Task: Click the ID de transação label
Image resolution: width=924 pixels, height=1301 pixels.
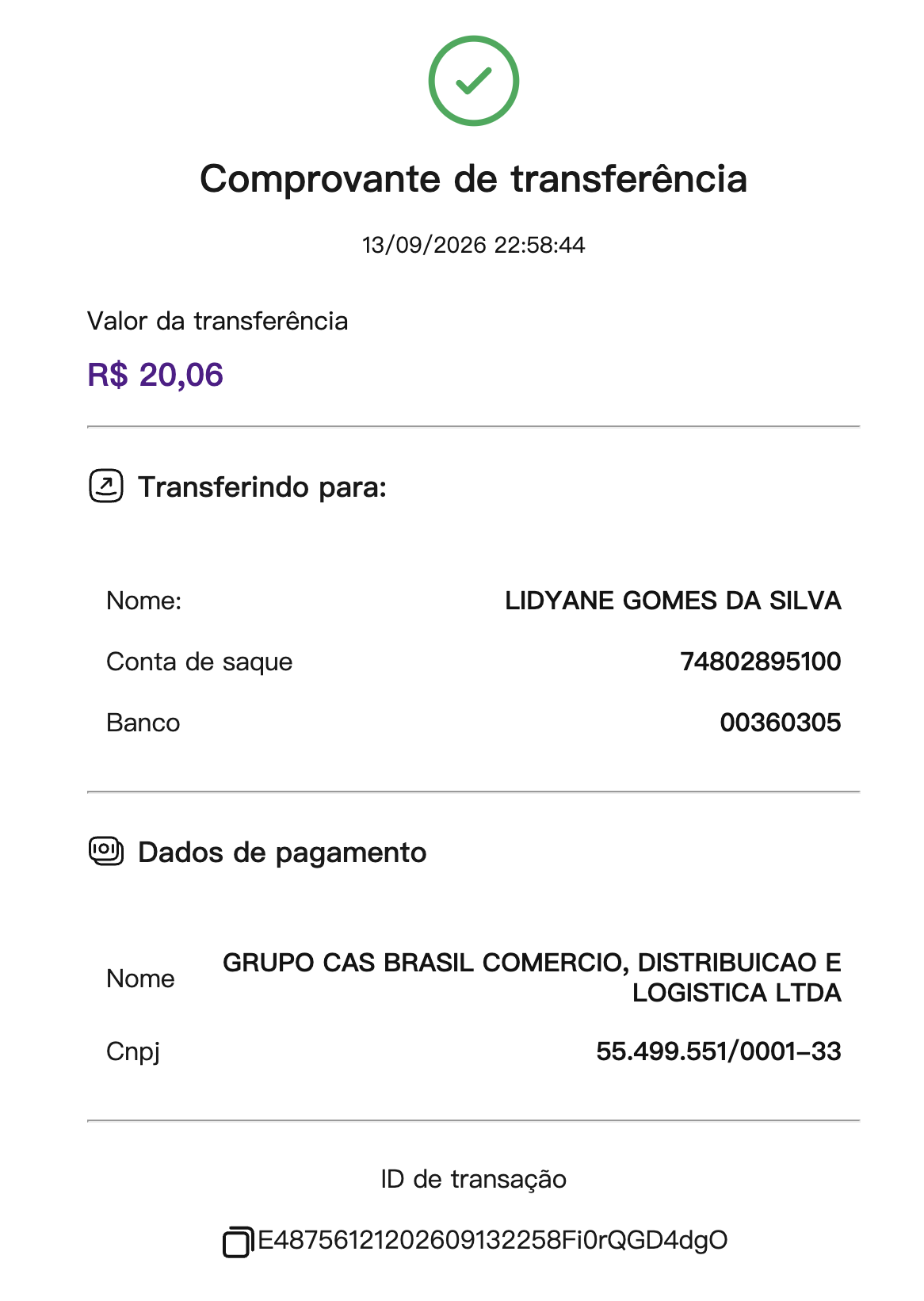Action: 473,1180
